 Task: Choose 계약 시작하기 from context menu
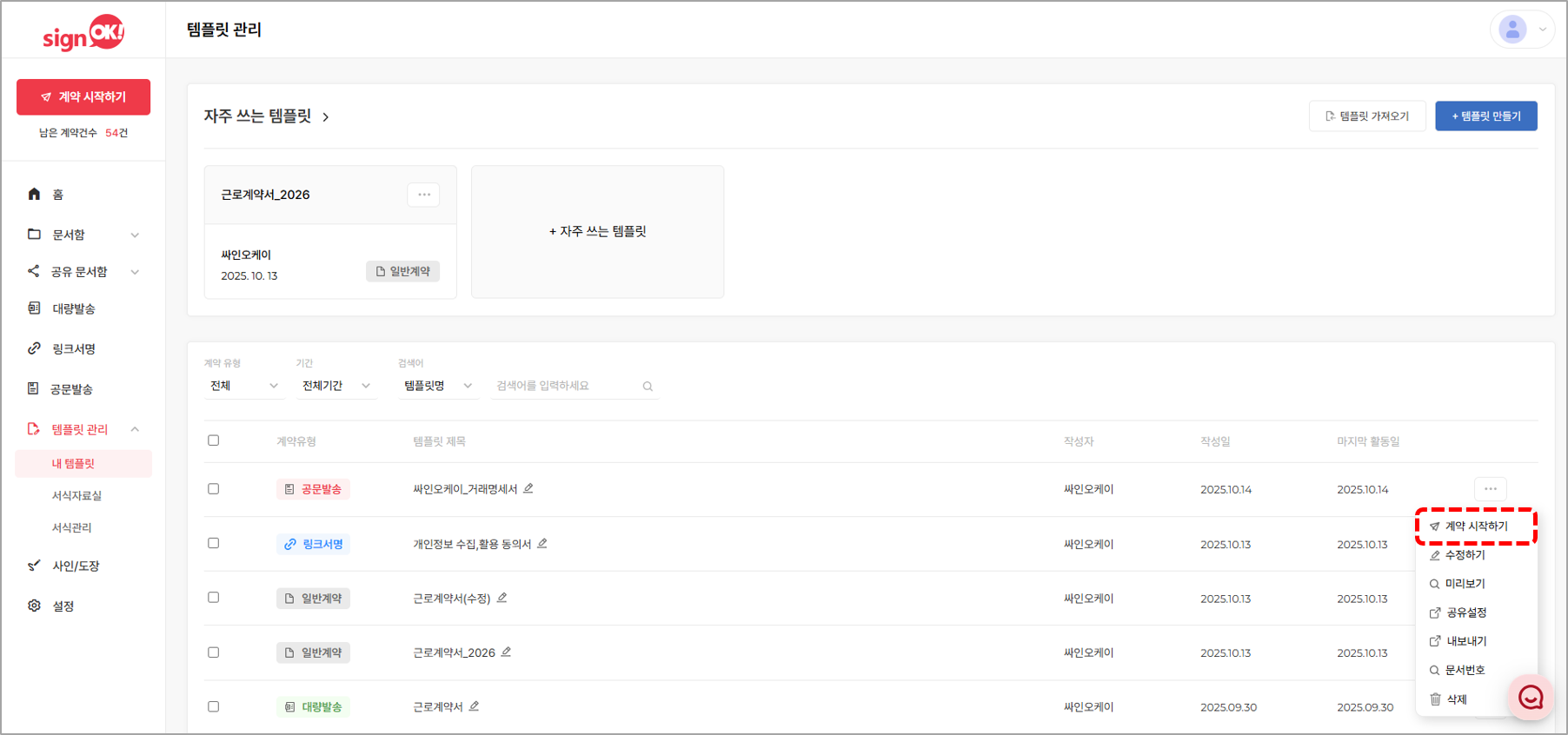click(x=1476, y=526)
